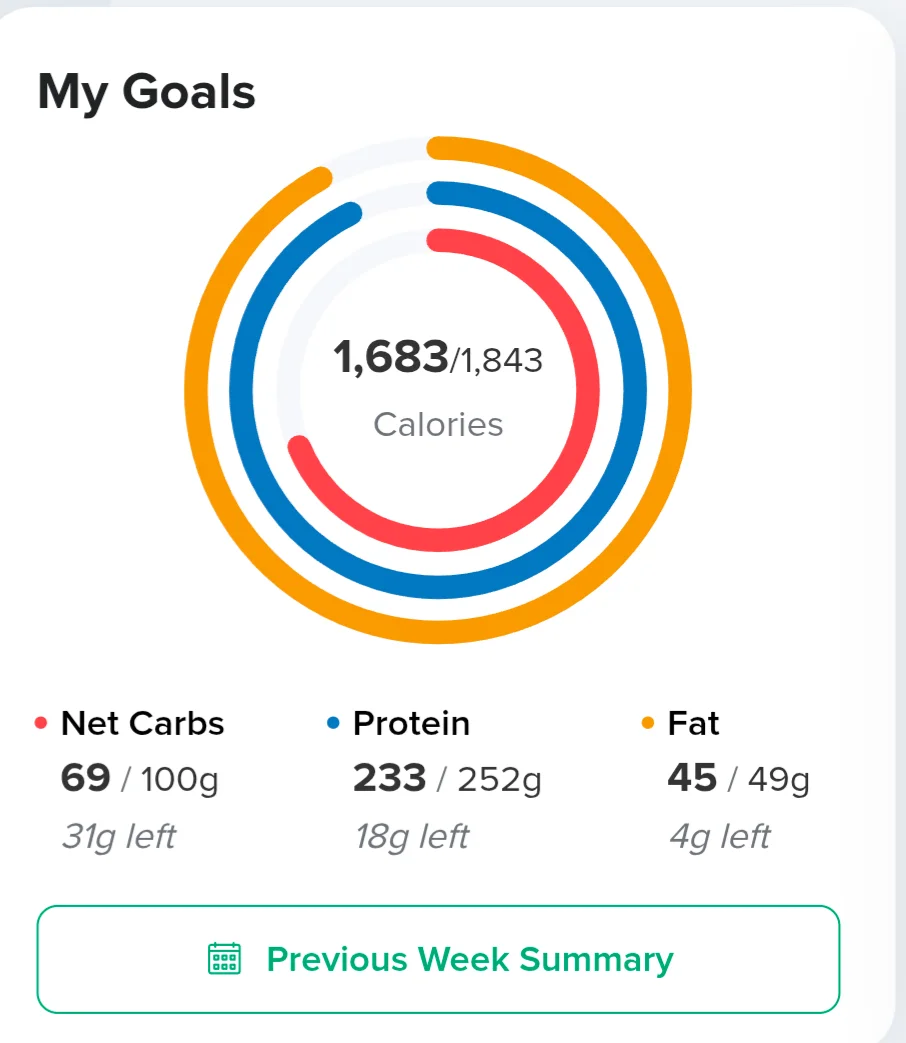
Task: Select the Fat label
Action: [x=693, y=723]
